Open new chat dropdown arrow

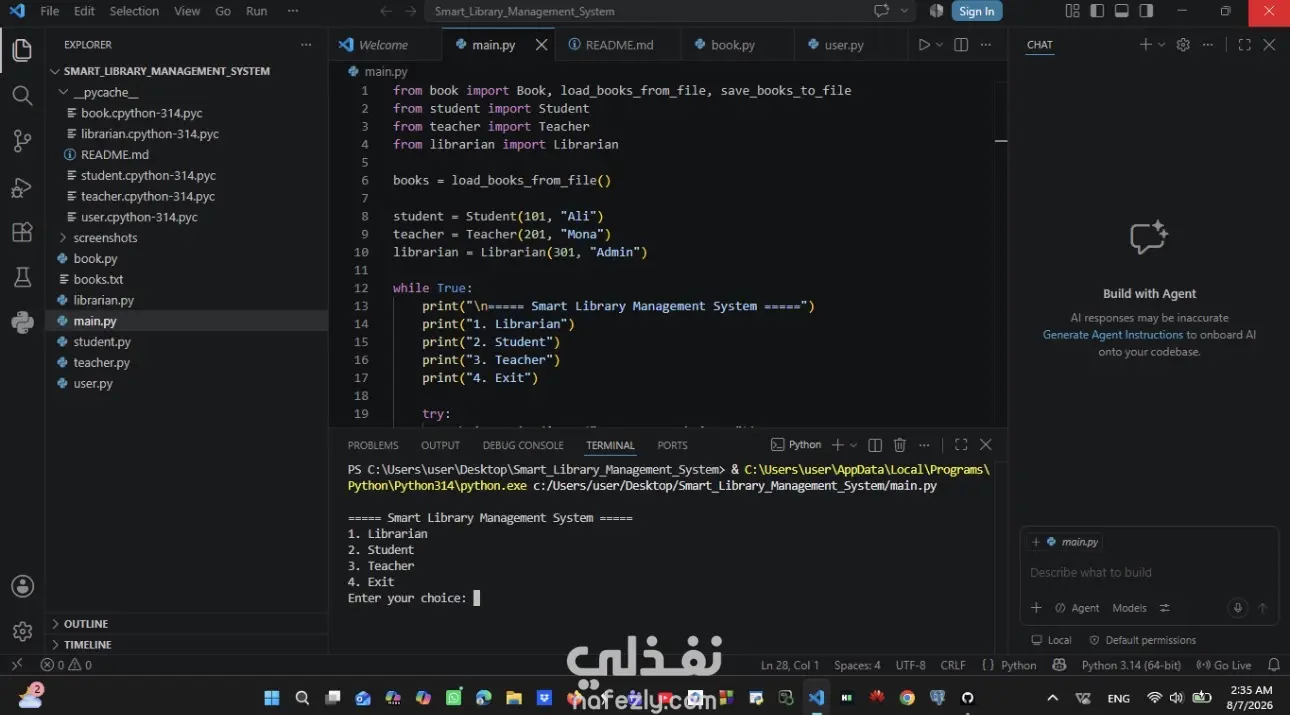pos(1161,45)
